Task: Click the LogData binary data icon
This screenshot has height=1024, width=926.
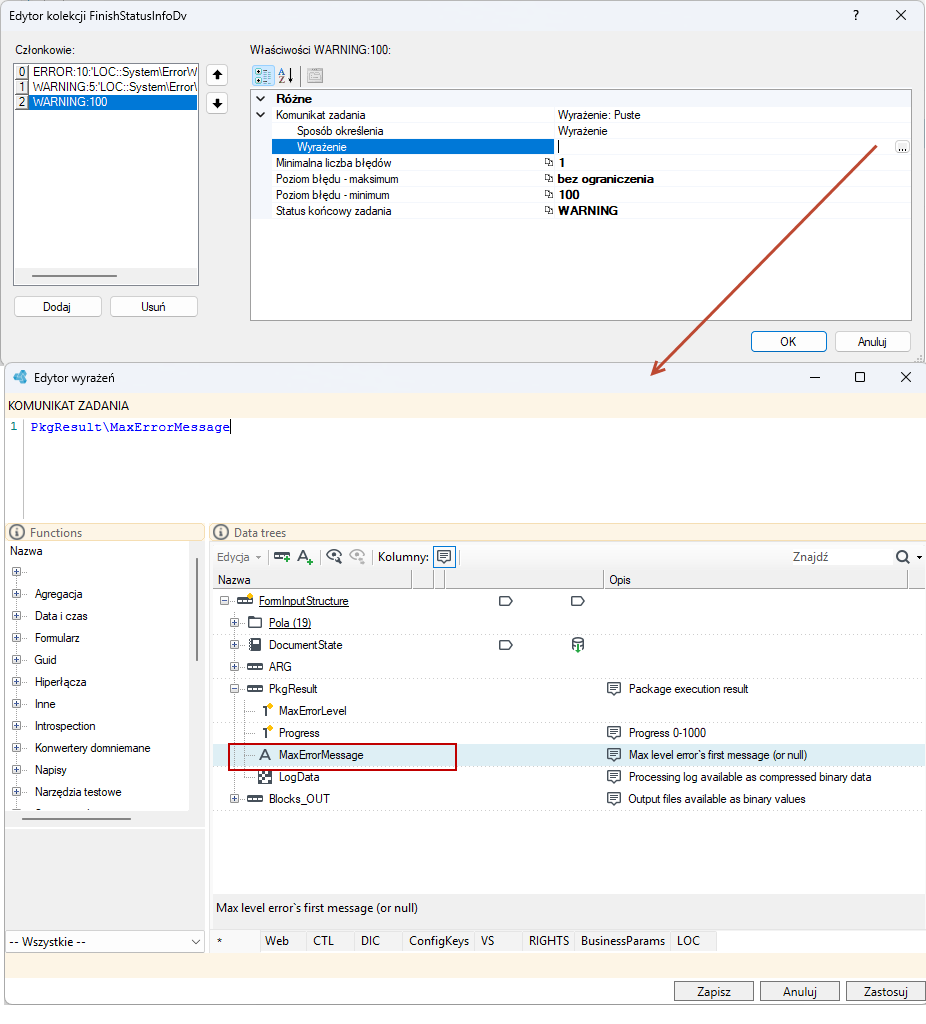Action: point(264,777)
